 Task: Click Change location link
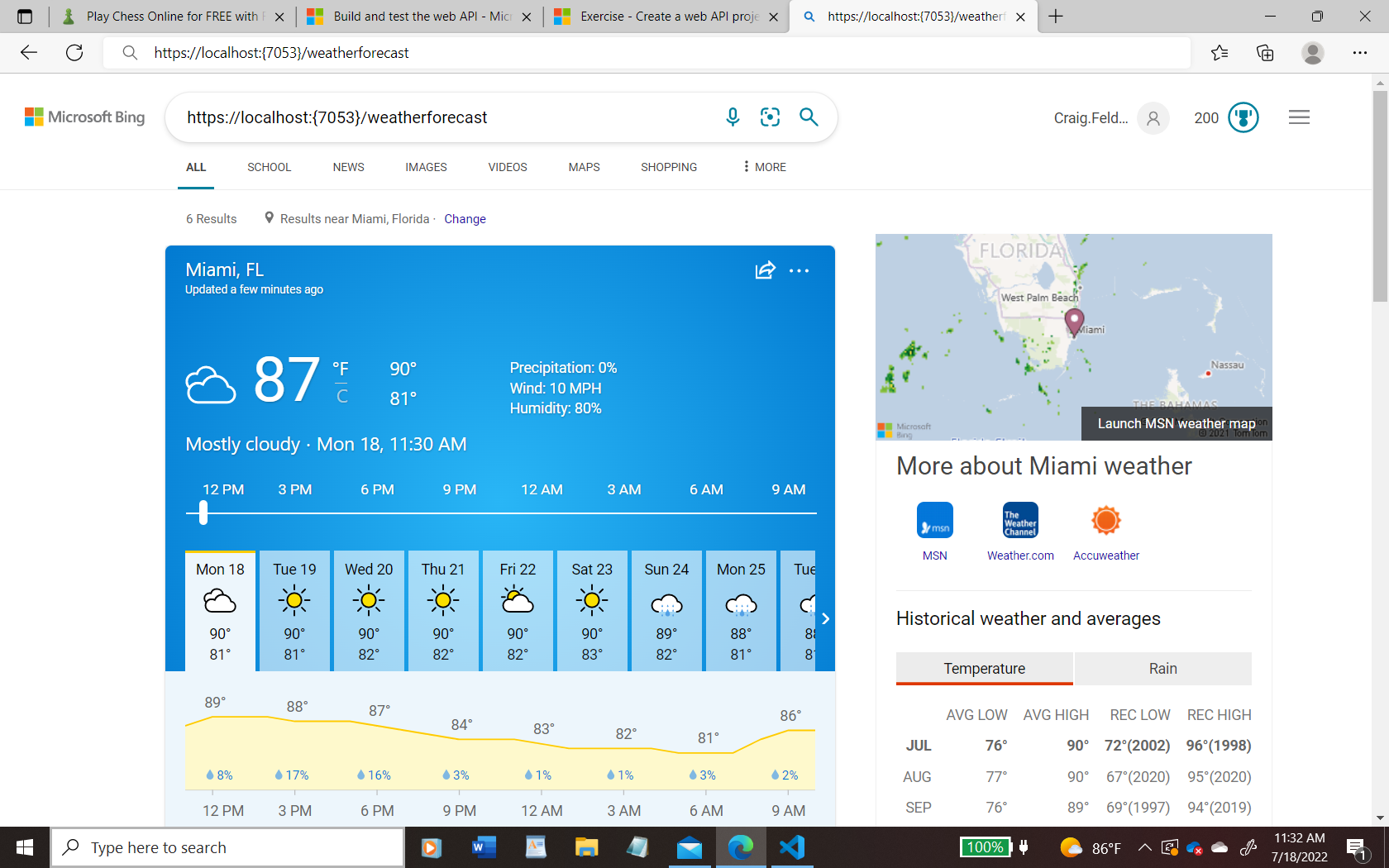pos(465,219)
